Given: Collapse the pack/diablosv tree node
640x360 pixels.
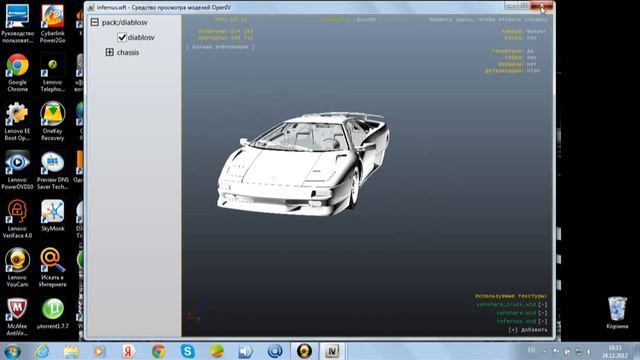Looking at the screenshot, I should click(x=95, y=22).
